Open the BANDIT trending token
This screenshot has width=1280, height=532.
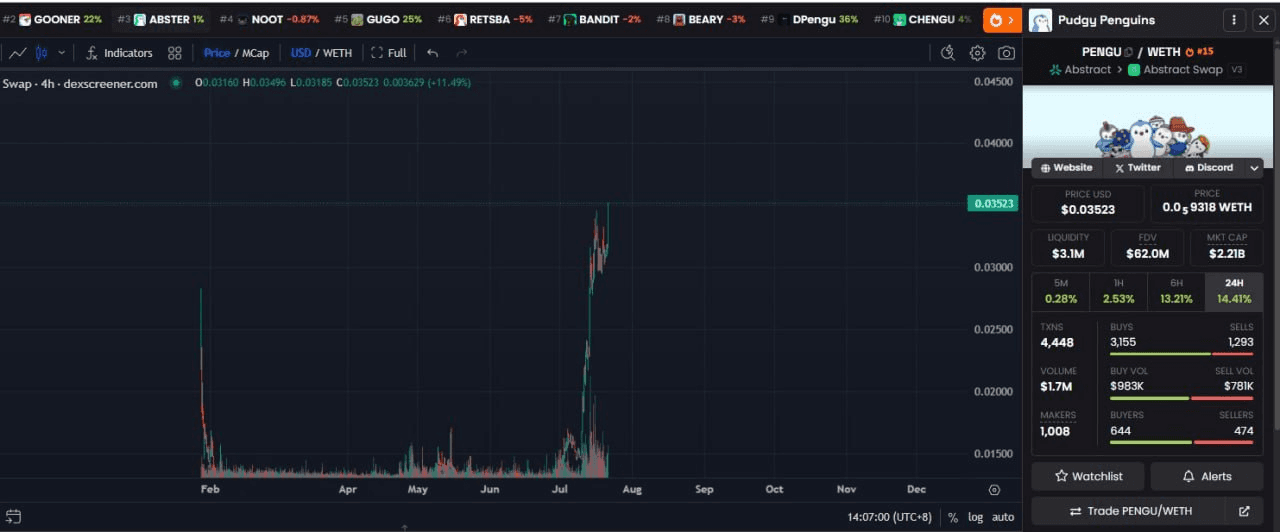click(594, 19)
